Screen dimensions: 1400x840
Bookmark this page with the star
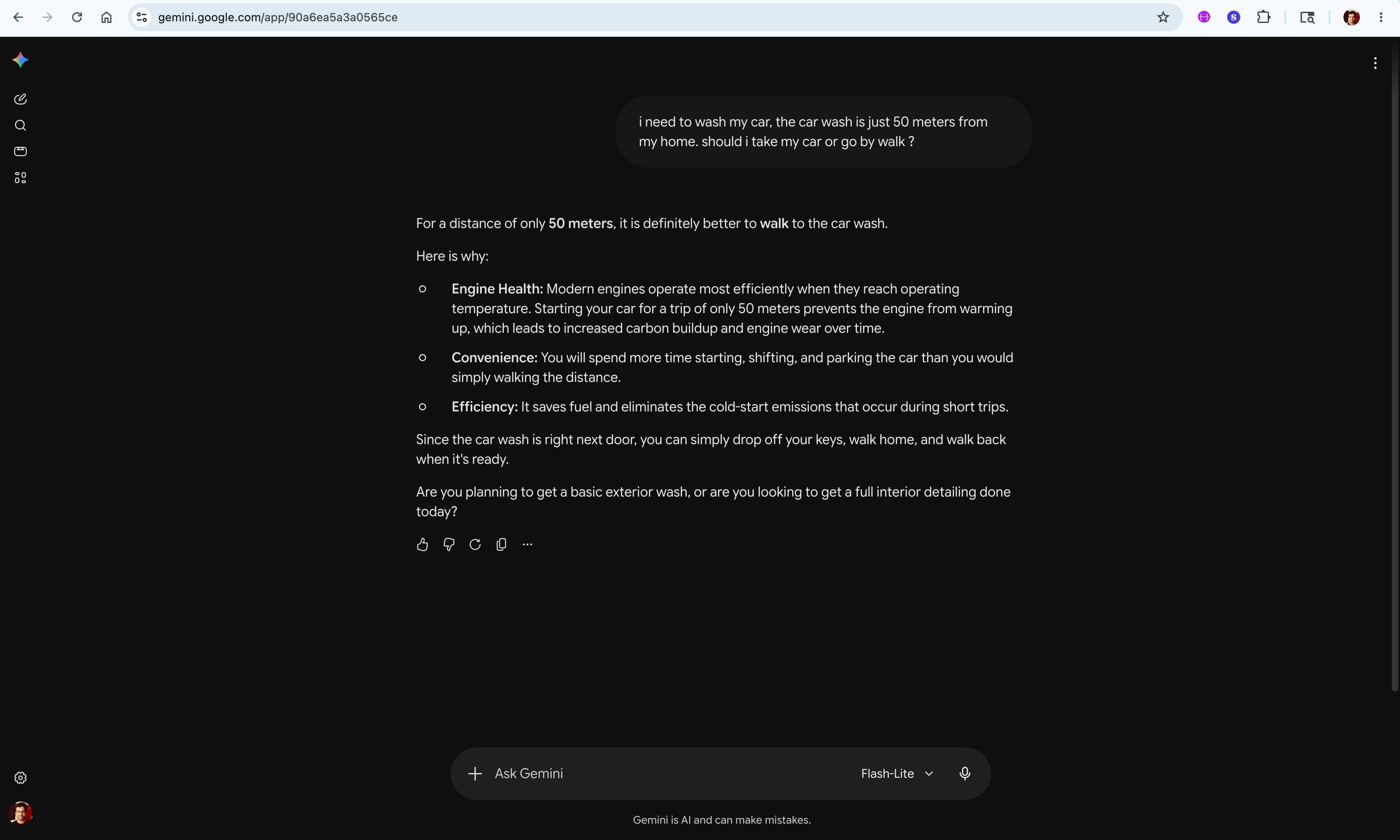pos(1163,18)
